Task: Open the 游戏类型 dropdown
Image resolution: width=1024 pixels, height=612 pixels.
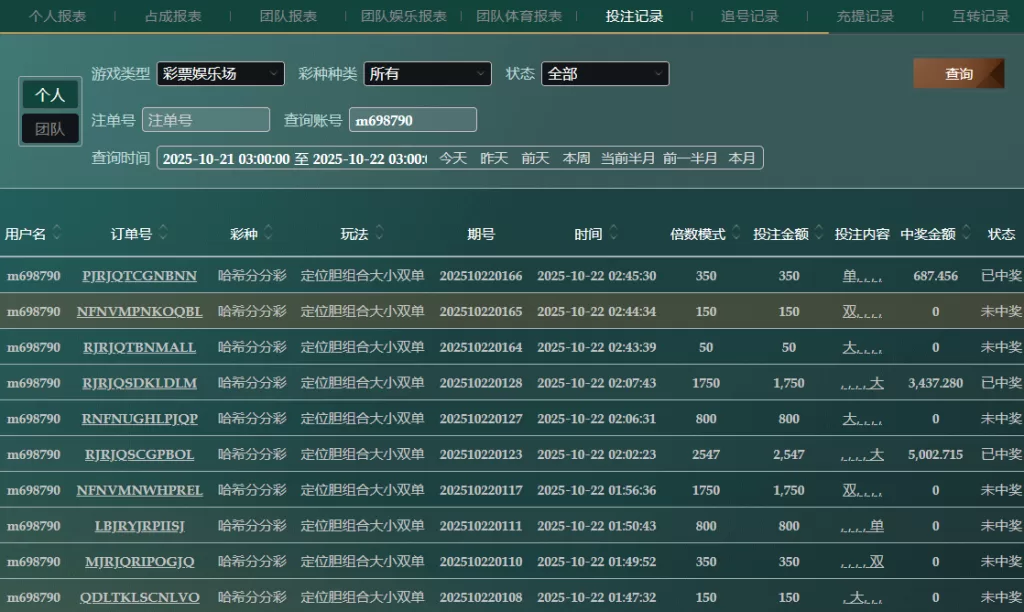Action: [220, 74]
